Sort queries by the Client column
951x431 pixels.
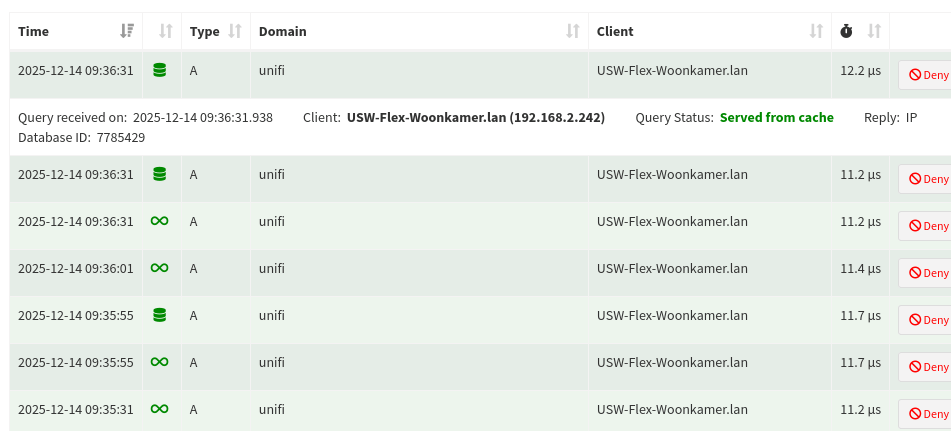[816, 31]
